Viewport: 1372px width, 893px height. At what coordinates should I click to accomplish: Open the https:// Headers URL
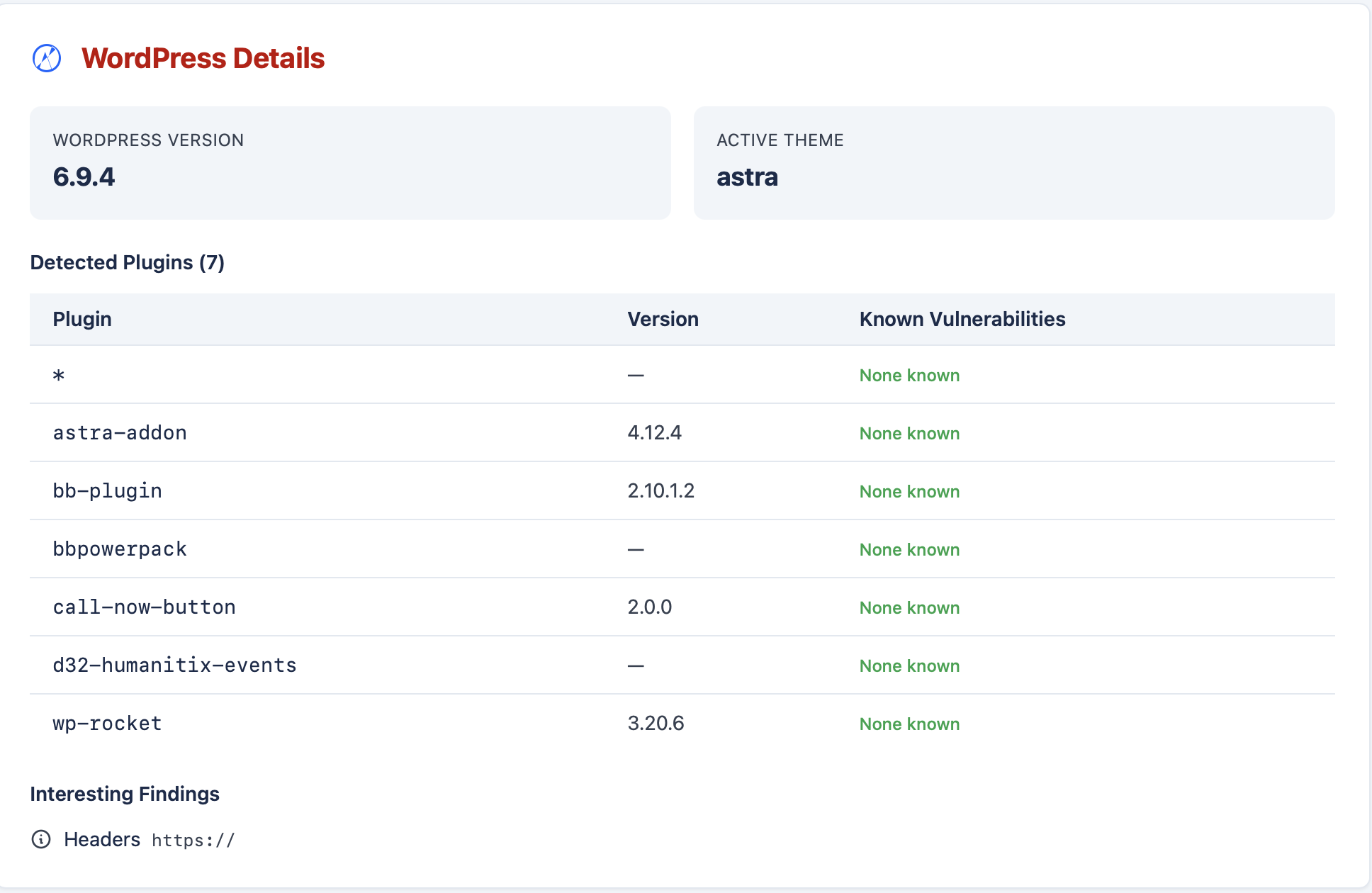(193, 840)
